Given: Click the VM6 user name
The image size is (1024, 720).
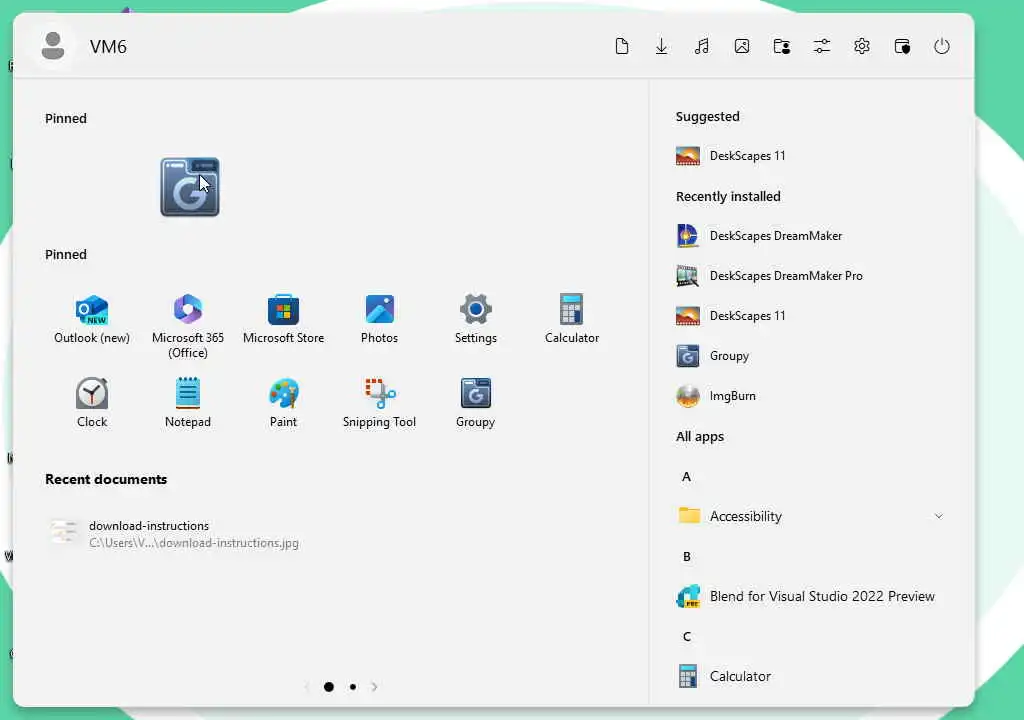Looking at the screenshot, I should pyautogui.click(x=108, y=47).
